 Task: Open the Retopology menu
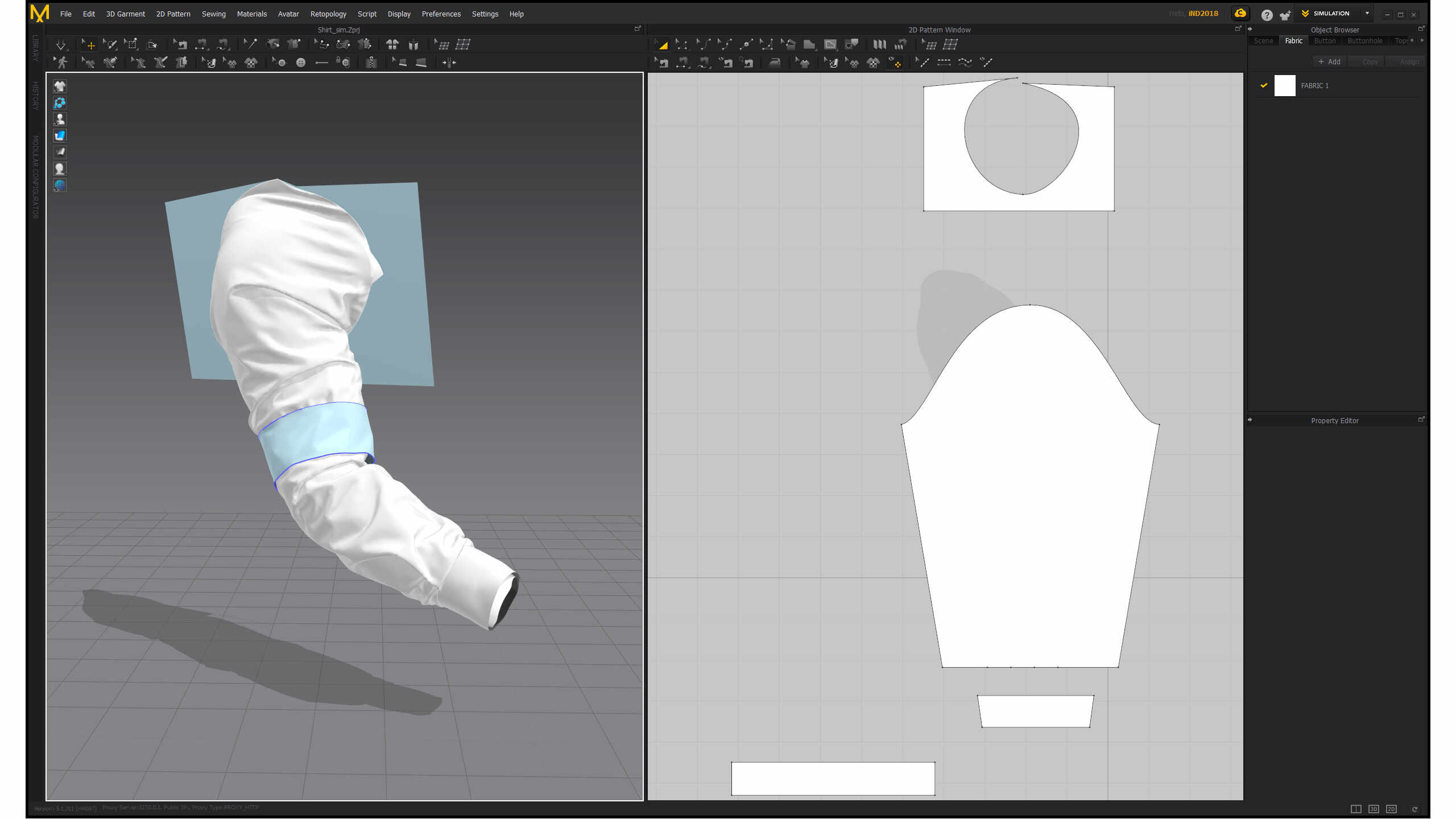coord(328,14)
